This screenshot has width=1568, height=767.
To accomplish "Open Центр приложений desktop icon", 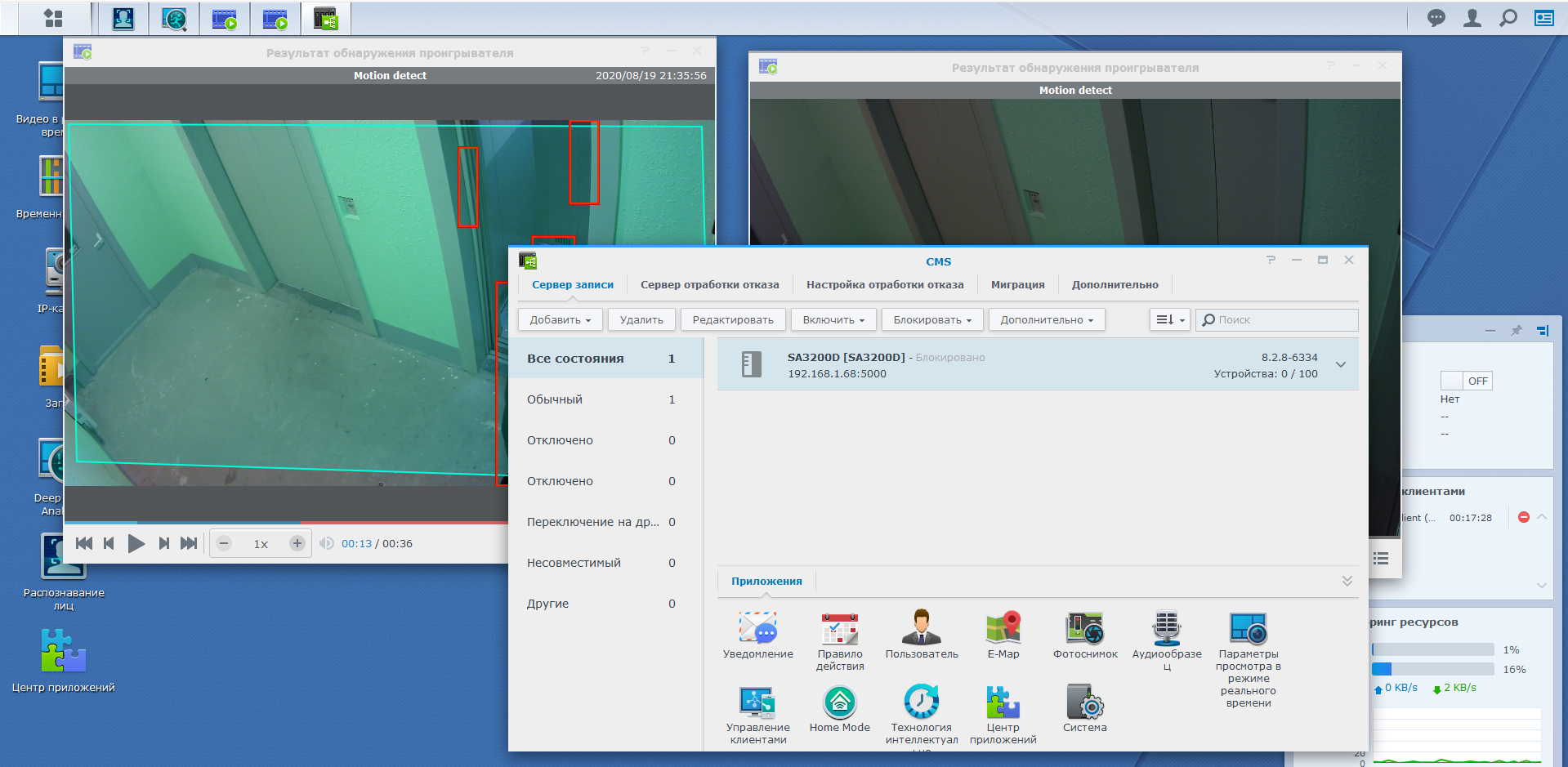I will pyautogui.click(x=64, y=651).
